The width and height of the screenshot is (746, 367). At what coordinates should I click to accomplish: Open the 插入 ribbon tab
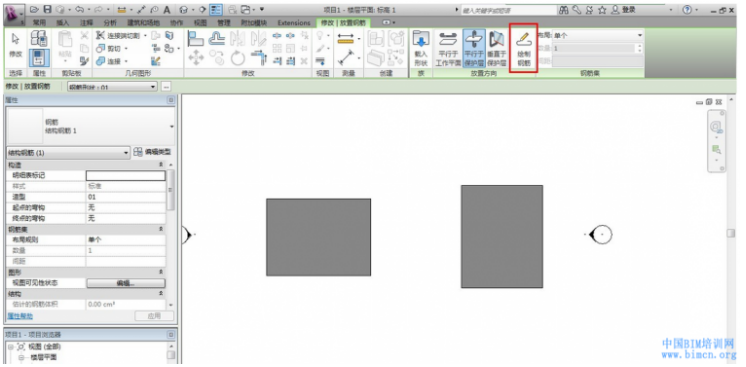coord(63,22)
